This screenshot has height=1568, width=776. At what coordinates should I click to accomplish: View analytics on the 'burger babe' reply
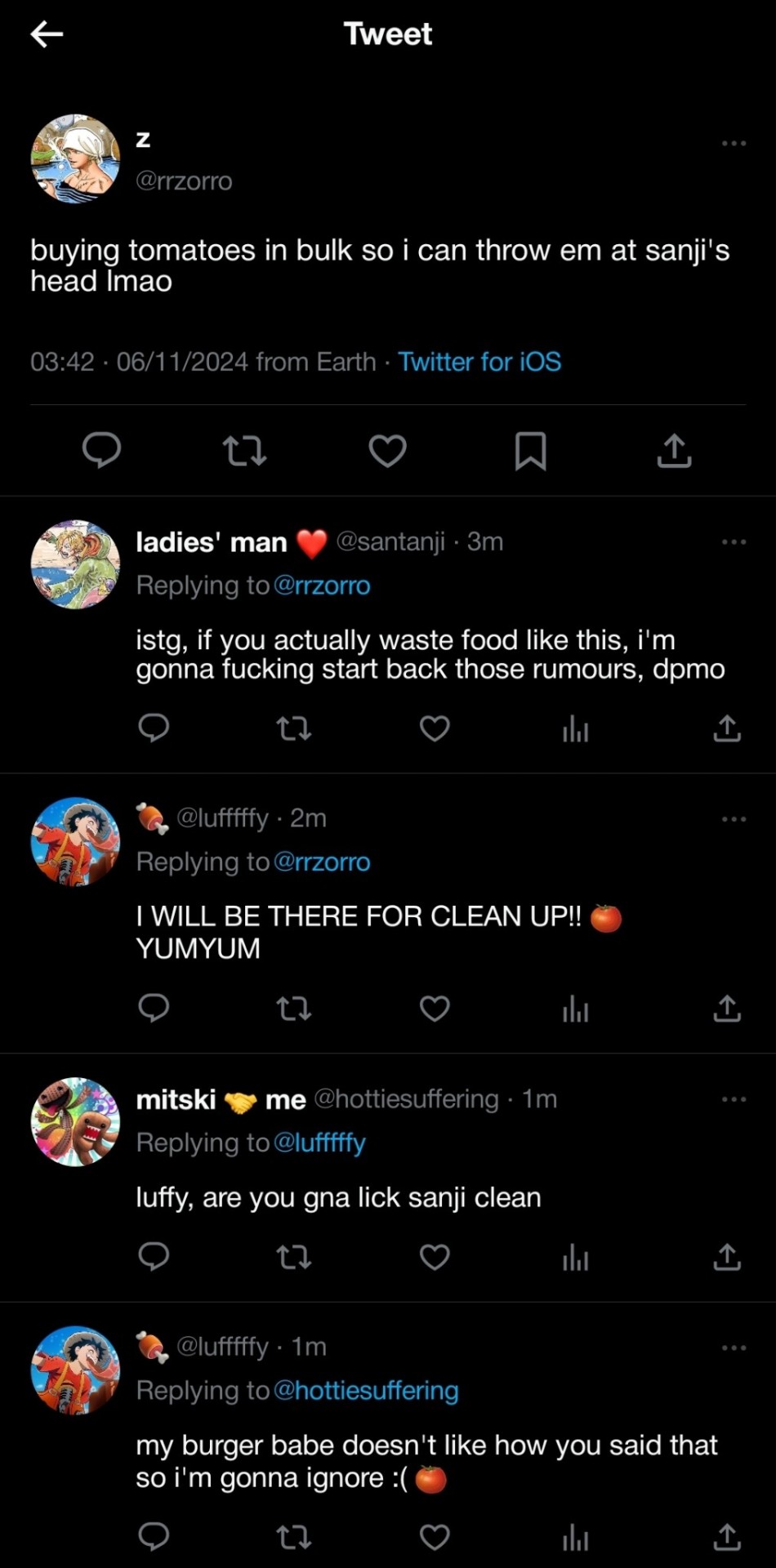(x=575, y=1539)
